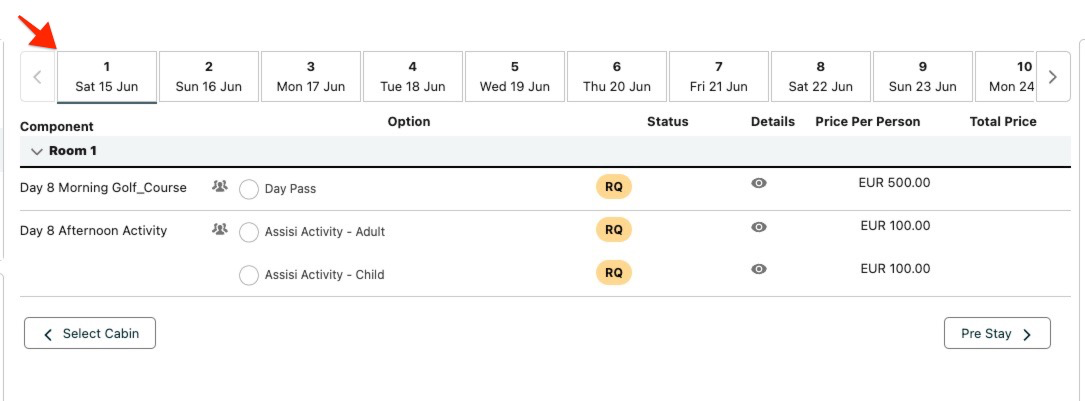Image resolution: width=1085 pixels, height=401 pixels.
Task: Click guests icon beside Afternoon Activity
Action: coord(219,229)
